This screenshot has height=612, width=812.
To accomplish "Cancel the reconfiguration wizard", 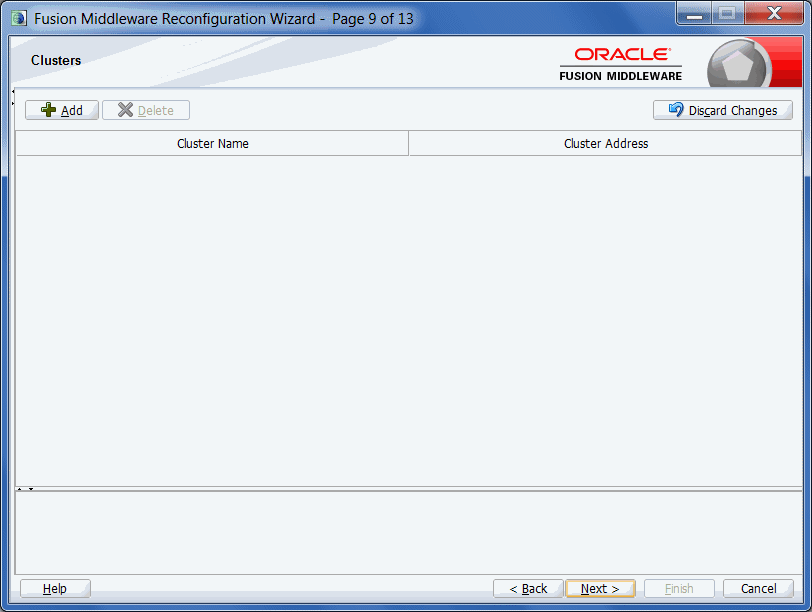I will [758, 589].
